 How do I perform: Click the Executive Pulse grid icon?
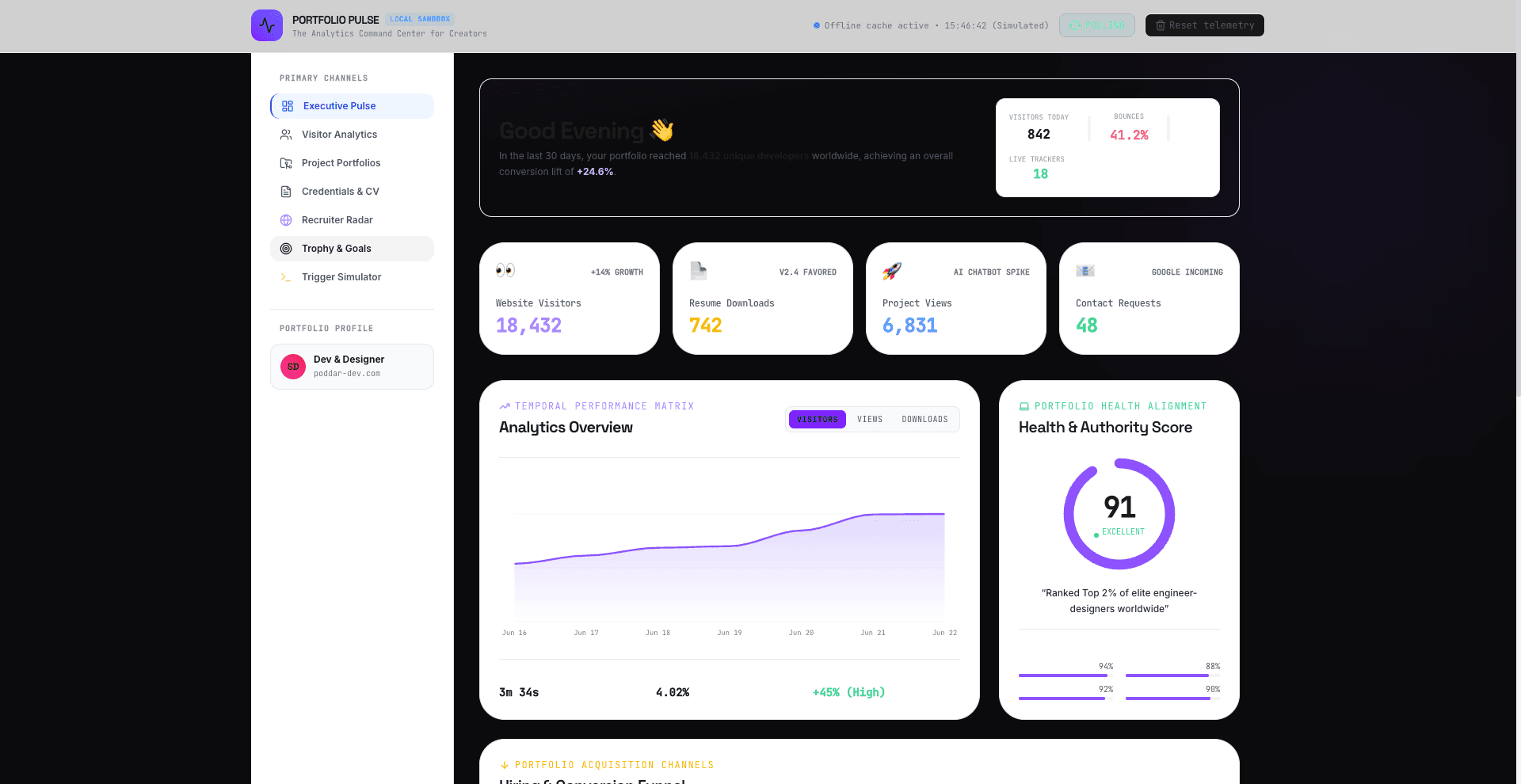(x=288, y=106)
